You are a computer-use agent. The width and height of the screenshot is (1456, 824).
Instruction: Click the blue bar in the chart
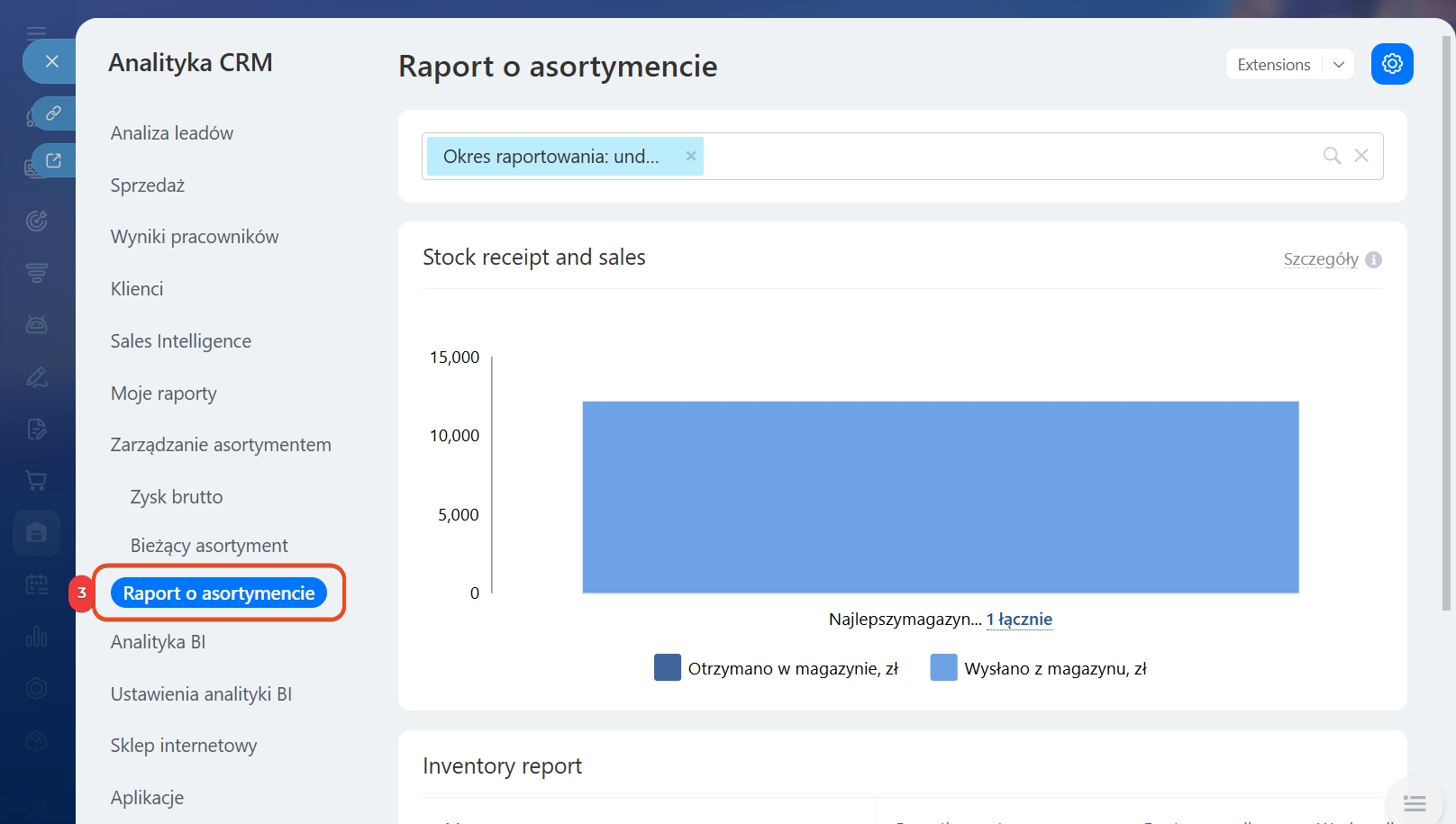coord(940,497)
